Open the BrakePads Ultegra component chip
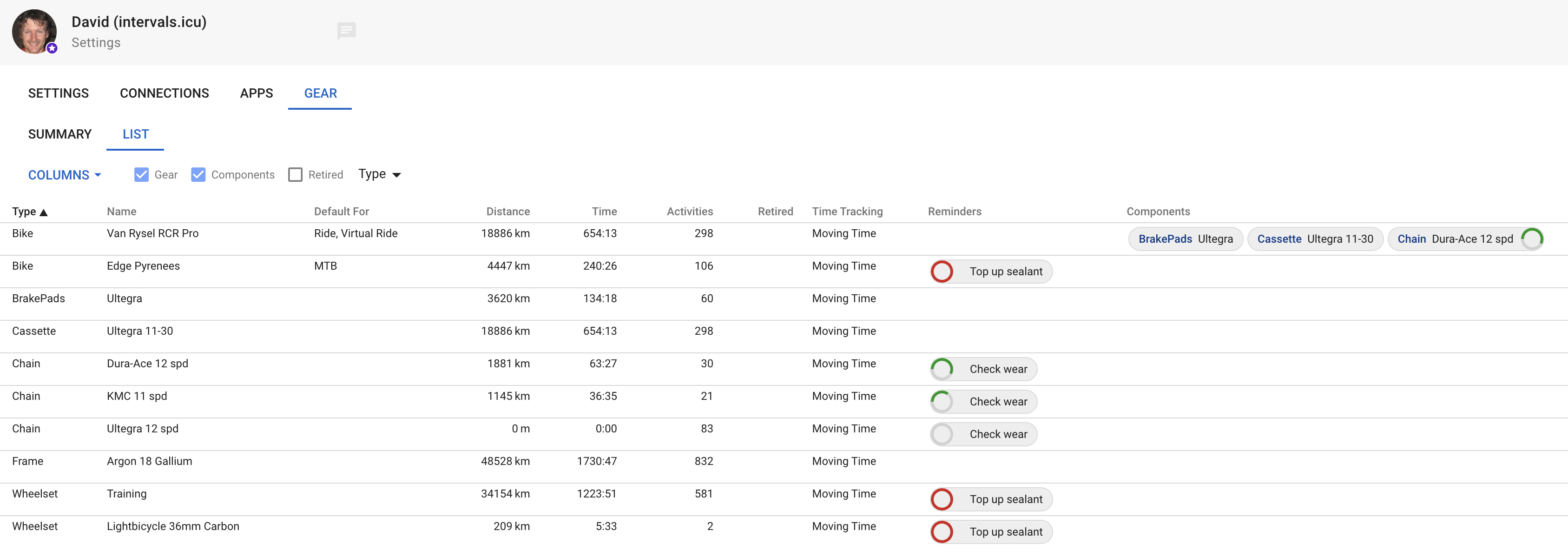The image size is (1568, 557). (x=1185, y=239)
